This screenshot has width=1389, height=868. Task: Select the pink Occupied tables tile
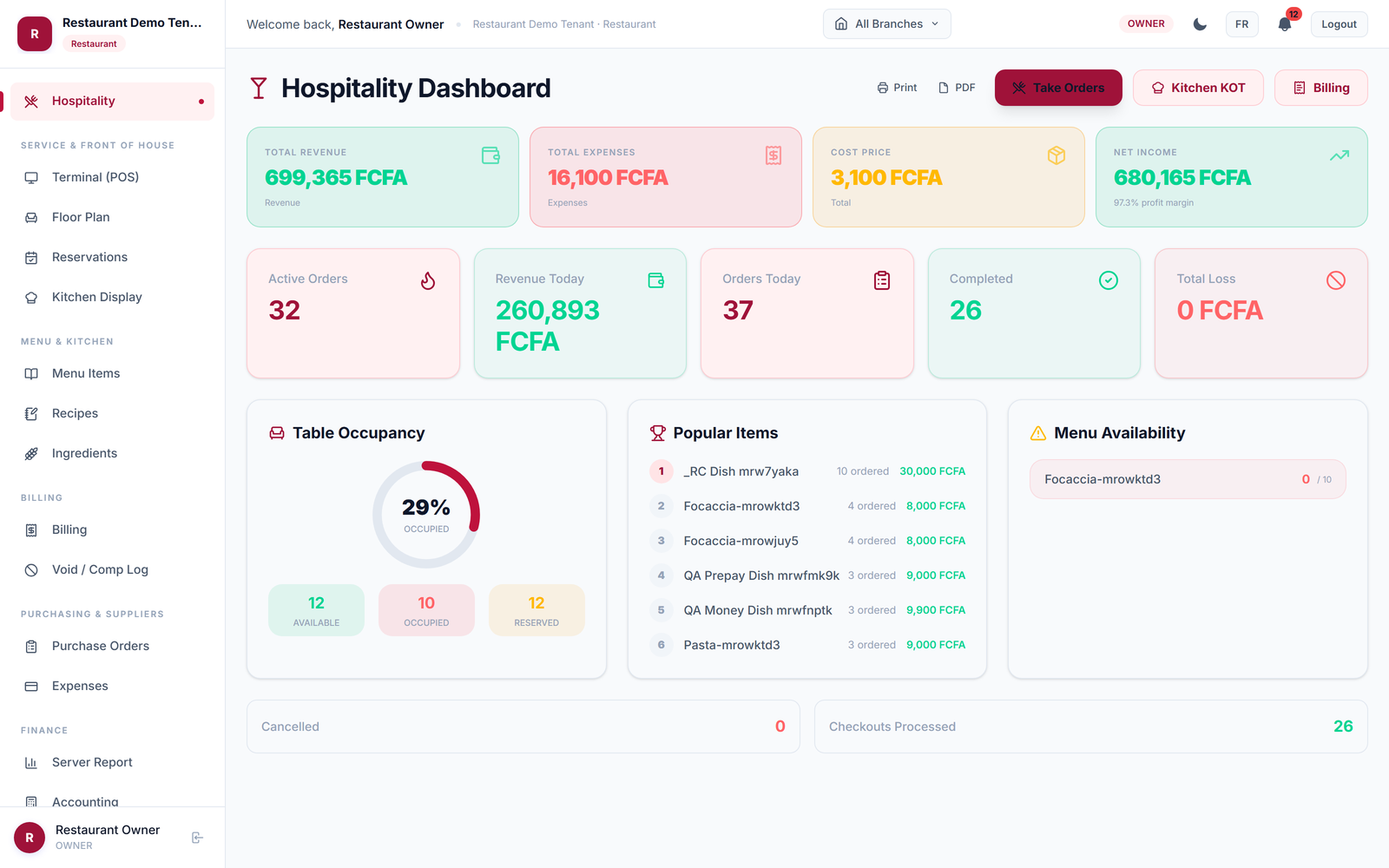[426, 610]
